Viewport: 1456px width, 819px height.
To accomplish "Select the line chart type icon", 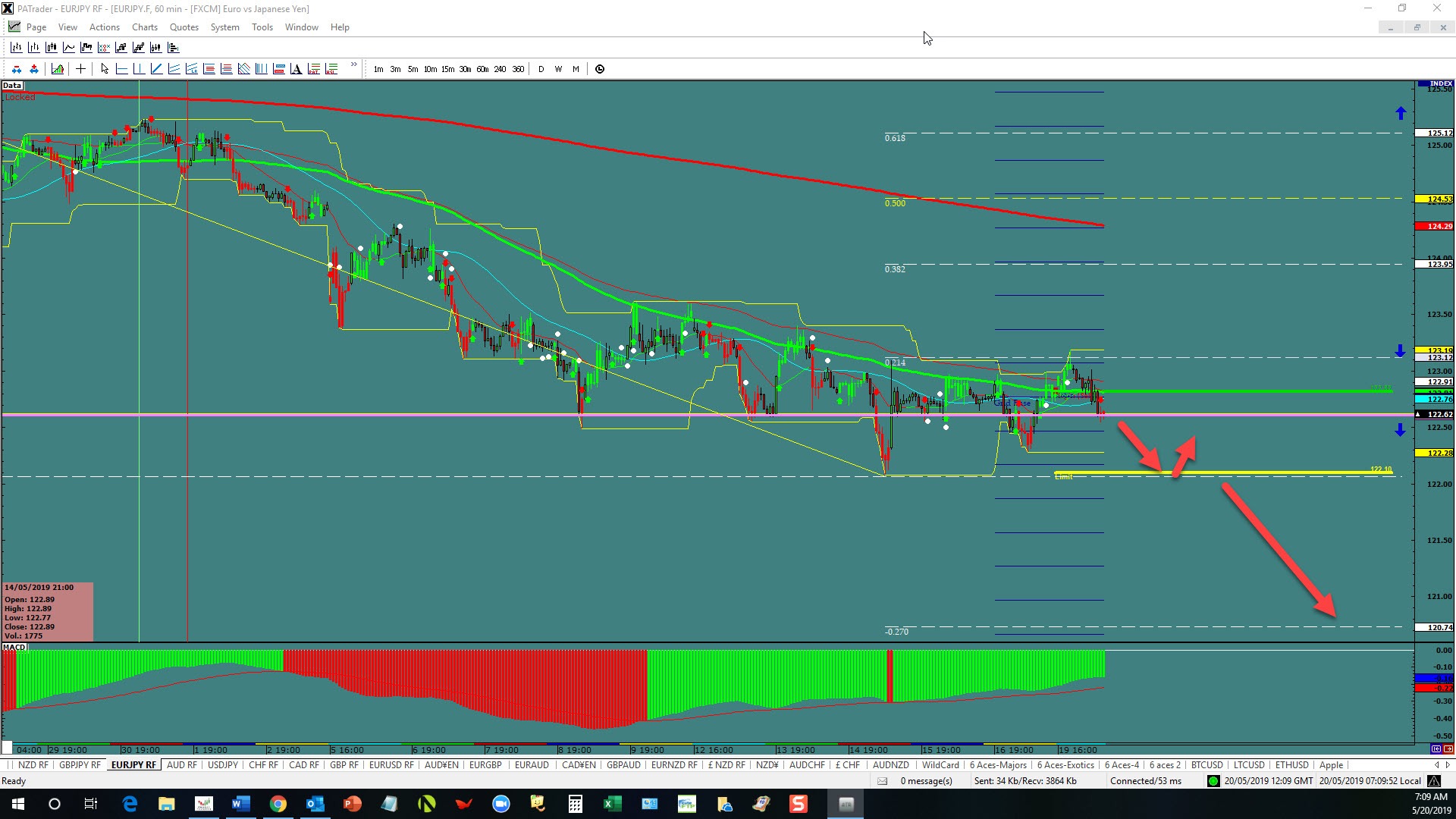I will (69, 47).
